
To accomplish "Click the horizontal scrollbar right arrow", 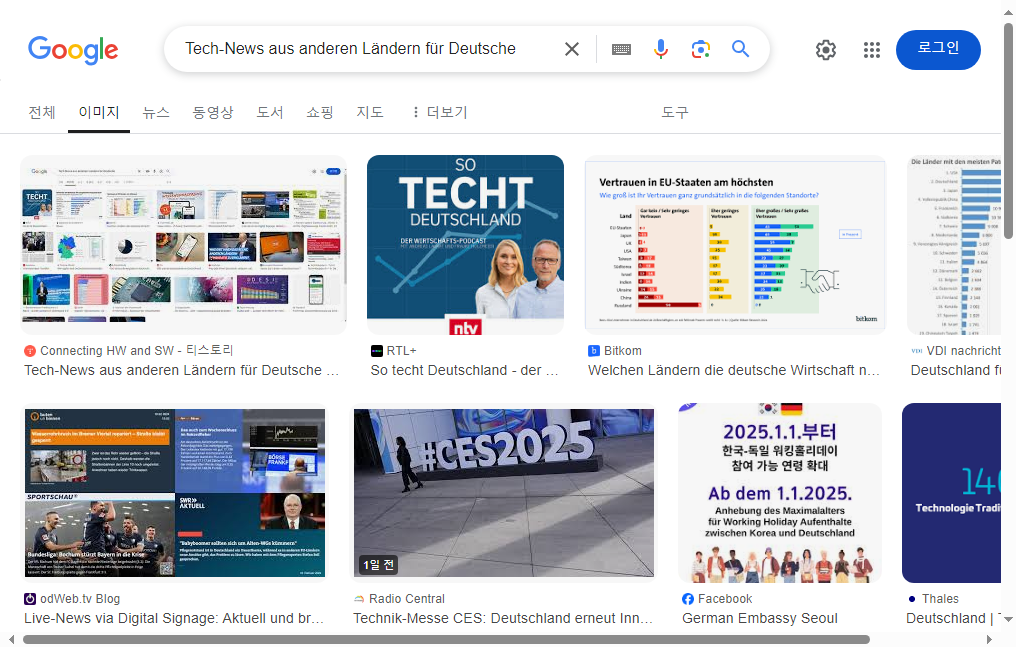I will click(989, 640).
